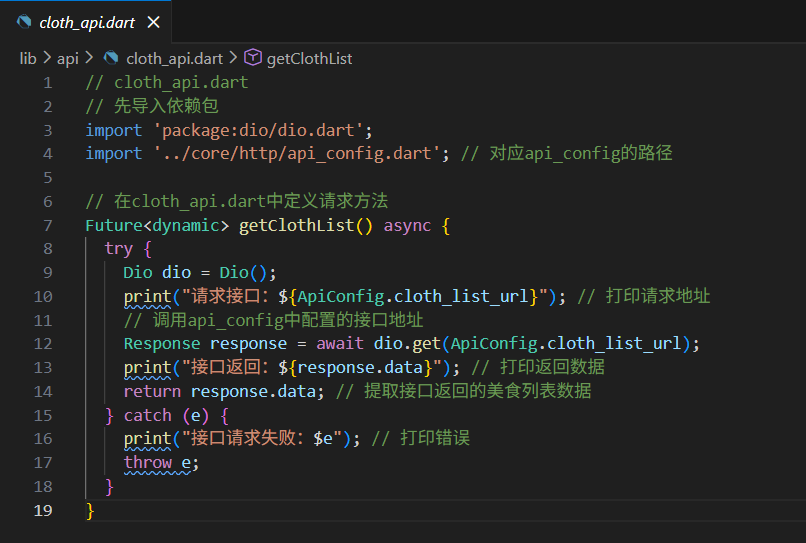
Task: Click the comment '// cloth_api.dart' on line 1
Action: [167, 82]
